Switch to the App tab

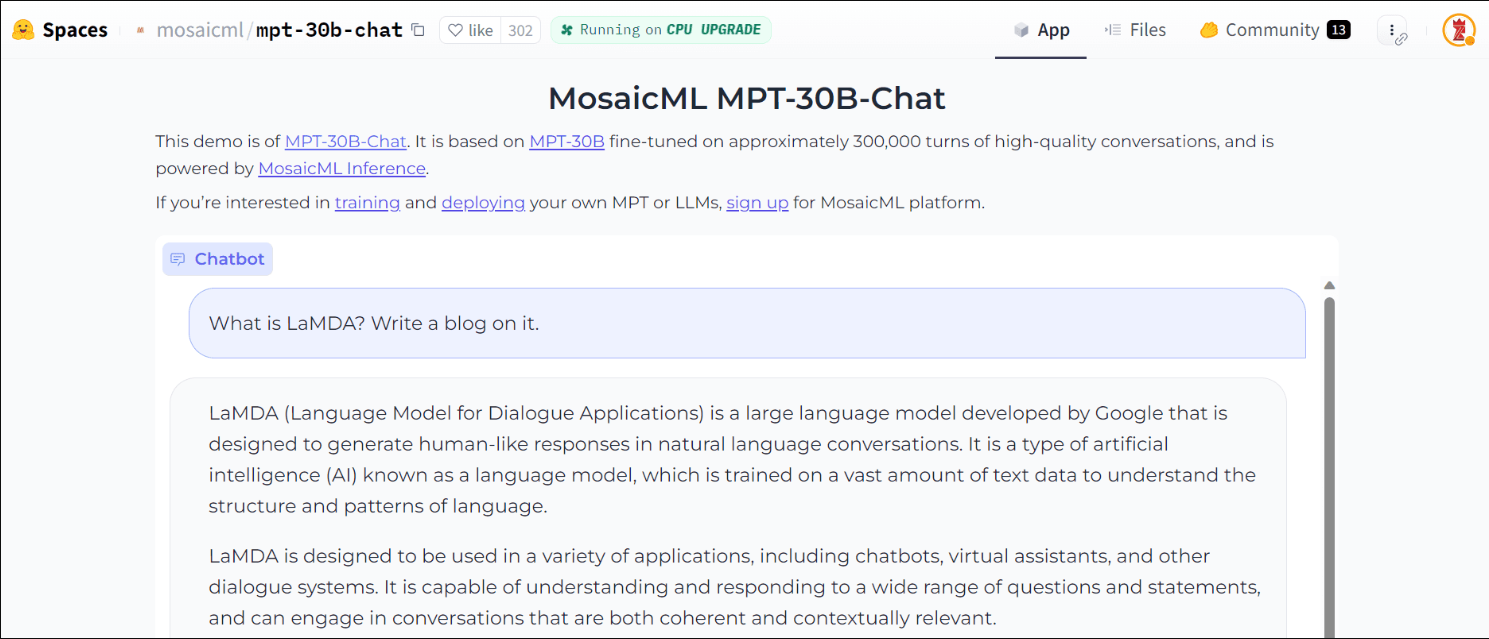pos(1041,30)
